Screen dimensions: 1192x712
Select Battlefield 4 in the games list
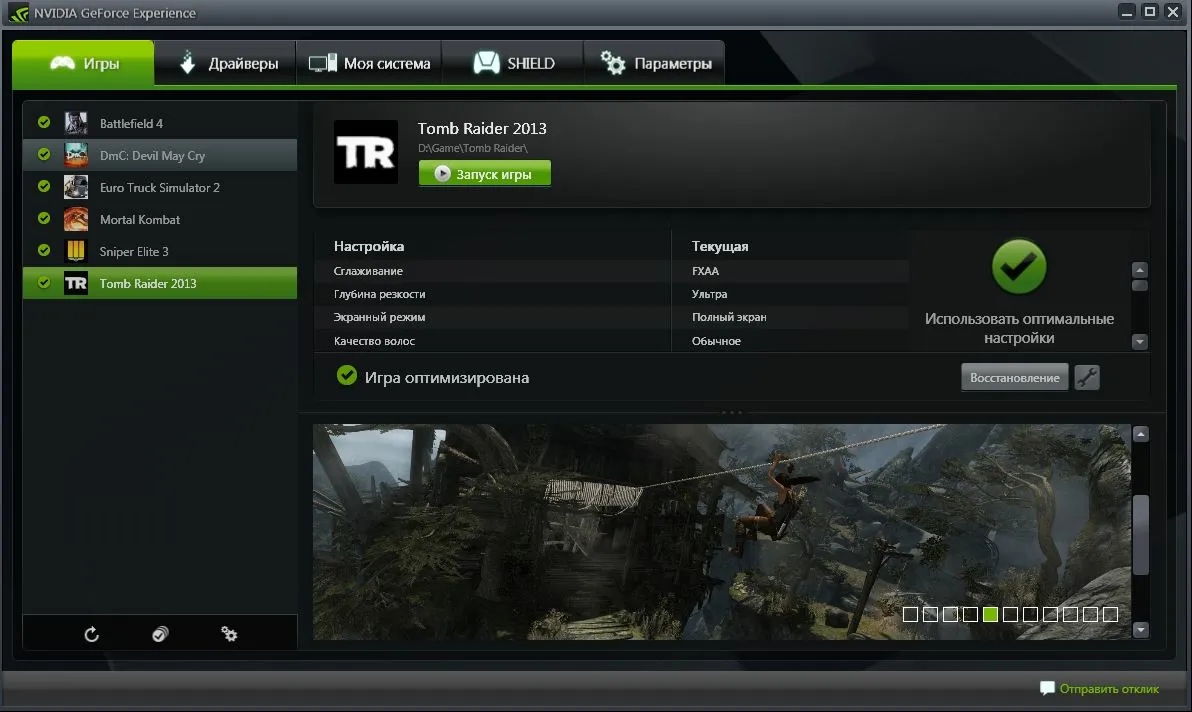(x=131, y=123)
